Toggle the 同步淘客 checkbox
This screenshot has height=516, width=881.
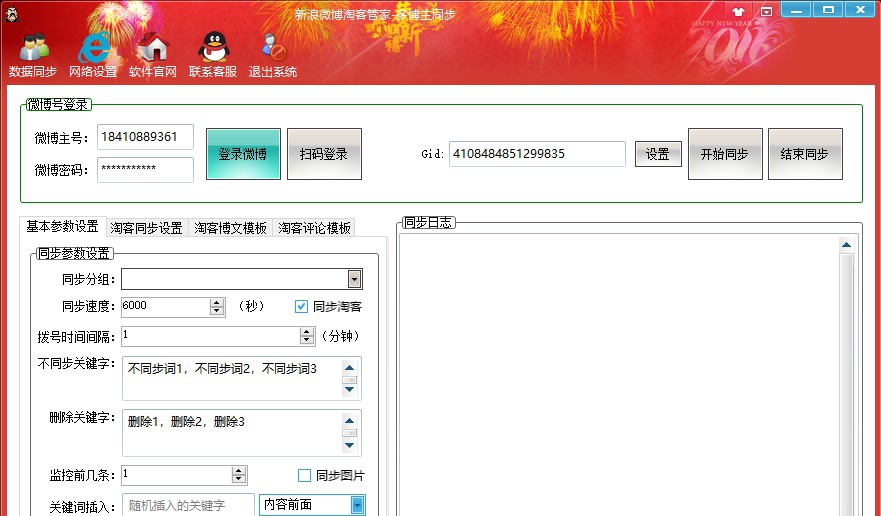tap(301, 306)
